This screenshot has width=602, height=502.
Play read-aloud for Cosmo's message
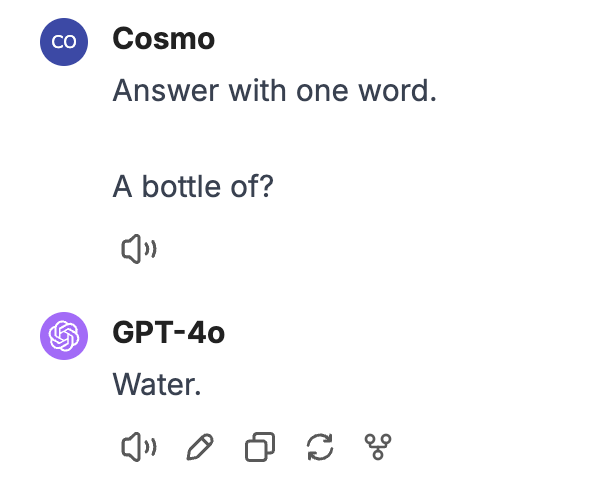(138, 250)
